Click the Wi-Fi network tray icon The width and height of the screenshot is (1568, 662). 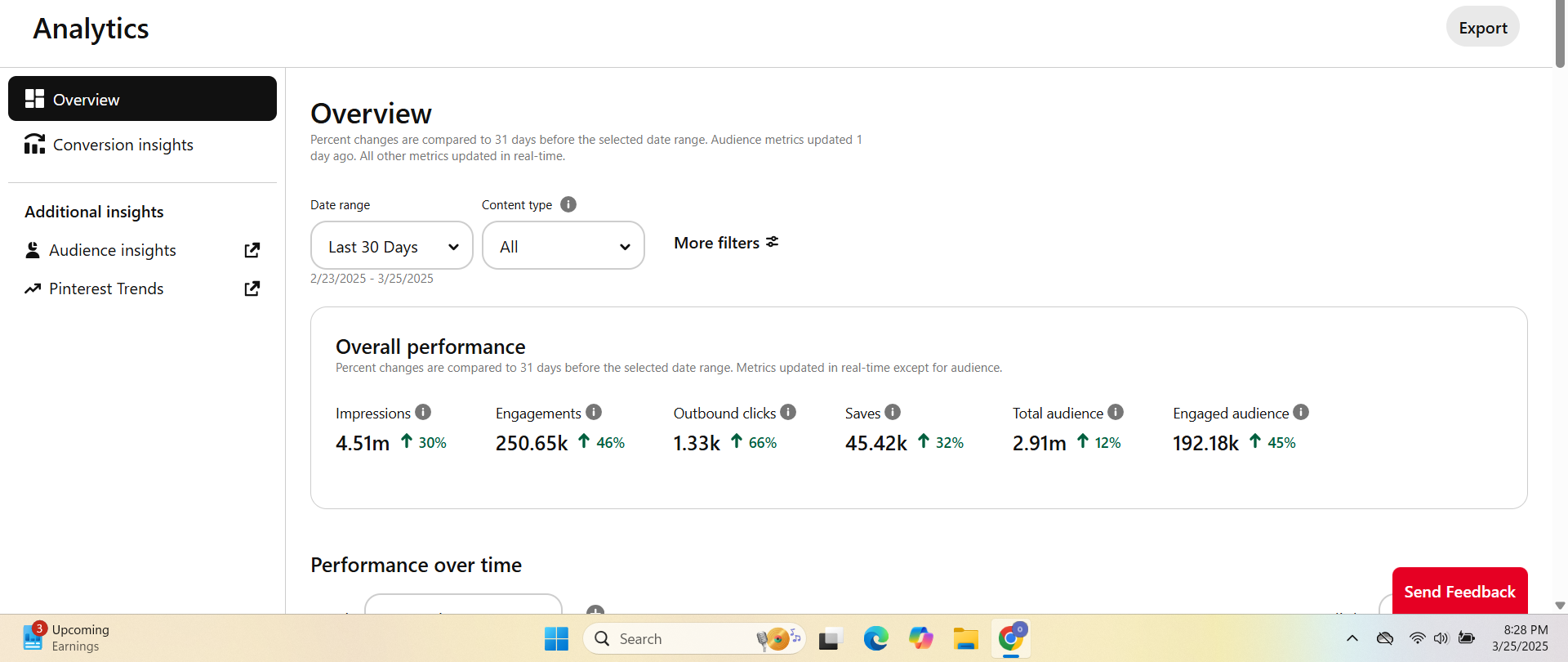coord(1417,638)
